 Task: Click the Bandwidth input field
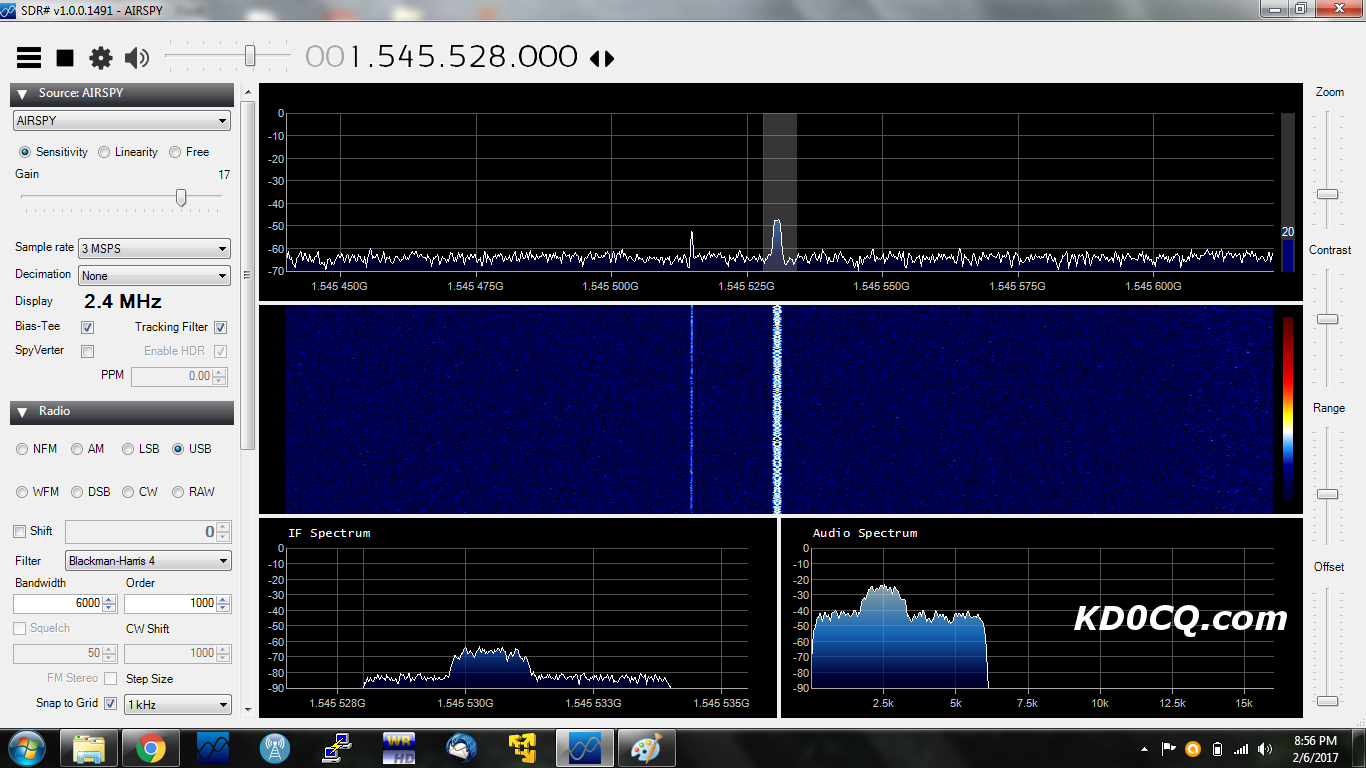58,604
